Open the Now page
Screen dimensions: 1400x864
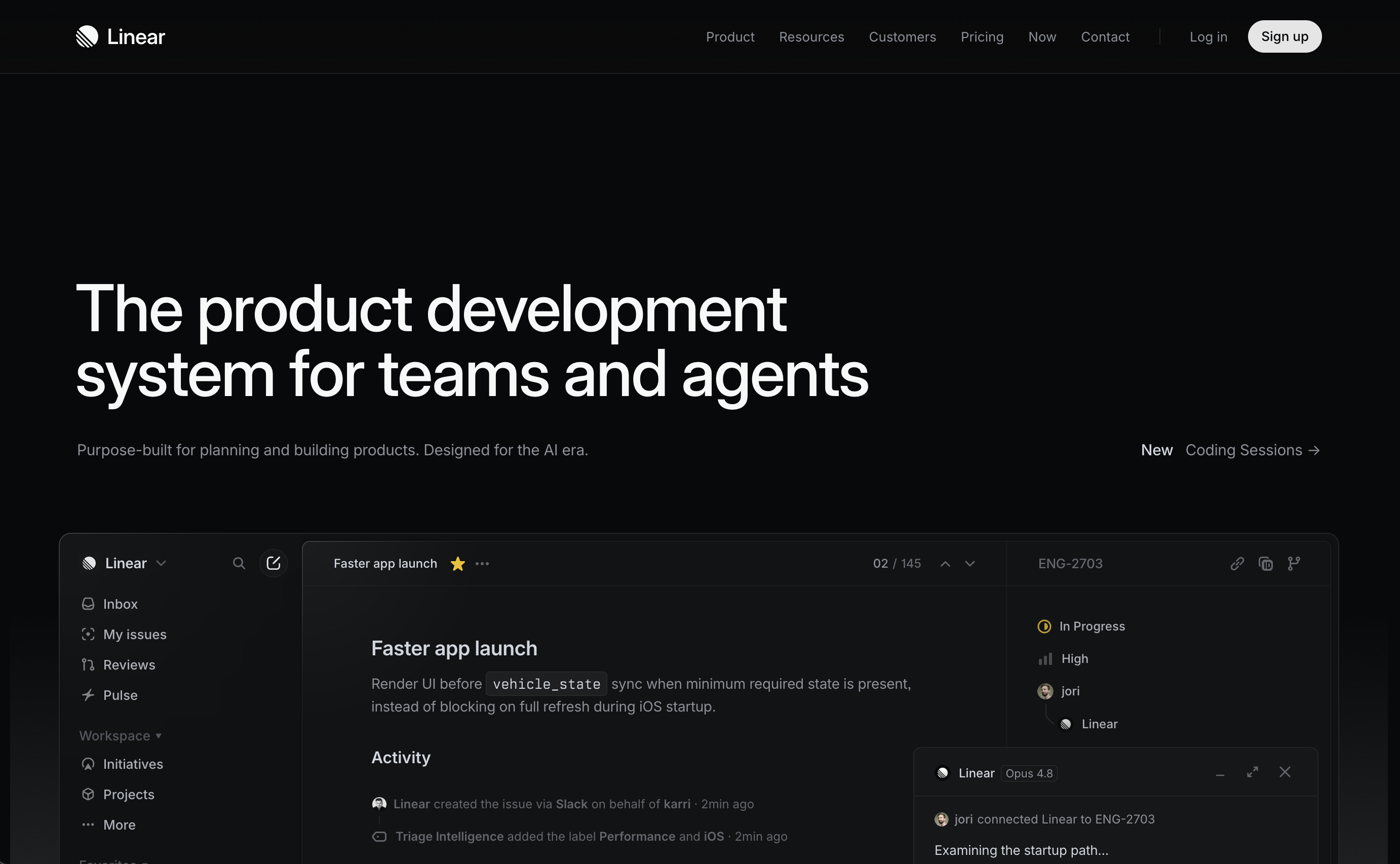pyautogui.click(x=1042, y=36)
